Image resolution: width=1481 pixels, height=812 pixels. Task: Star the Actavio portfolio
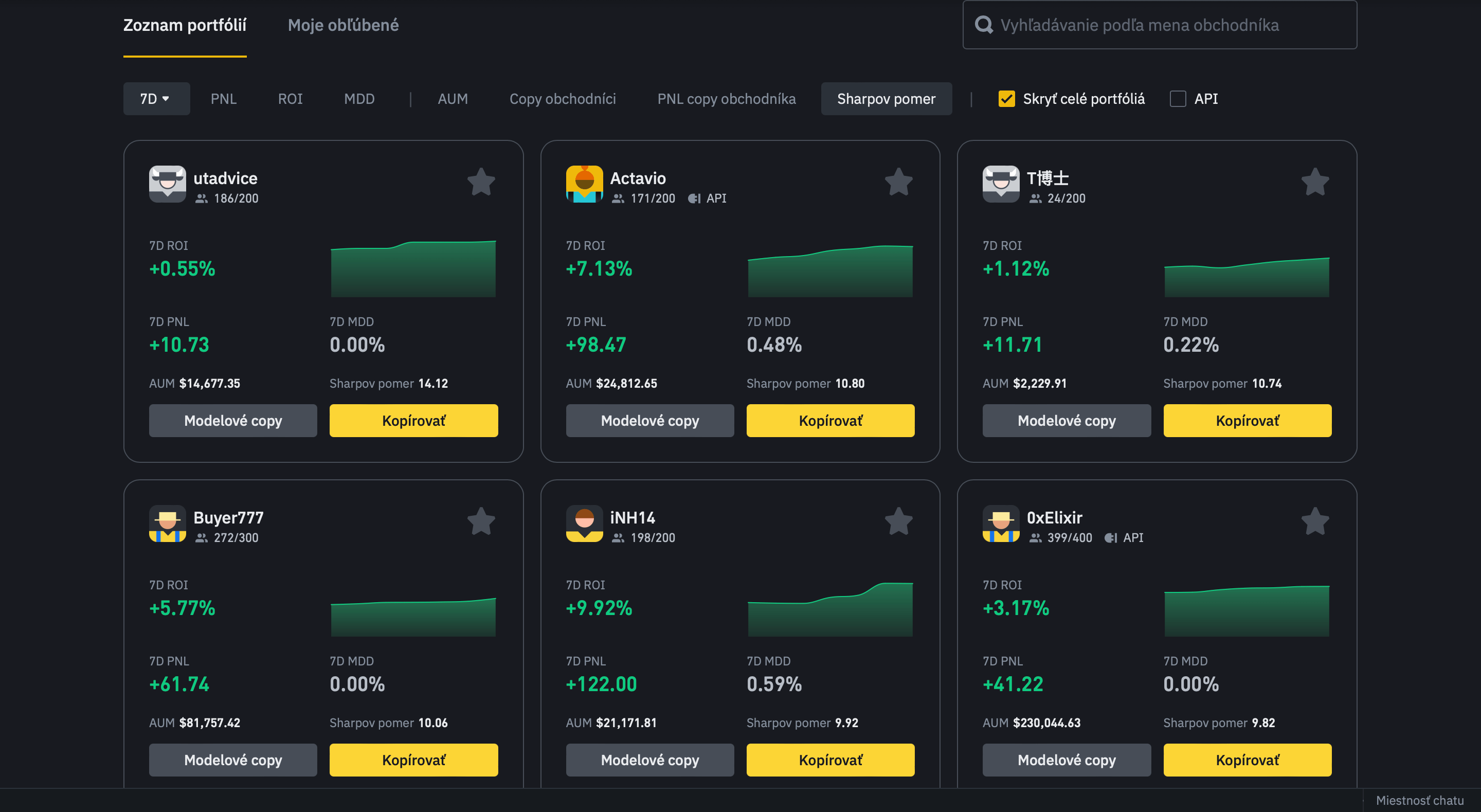pos(898,182)
